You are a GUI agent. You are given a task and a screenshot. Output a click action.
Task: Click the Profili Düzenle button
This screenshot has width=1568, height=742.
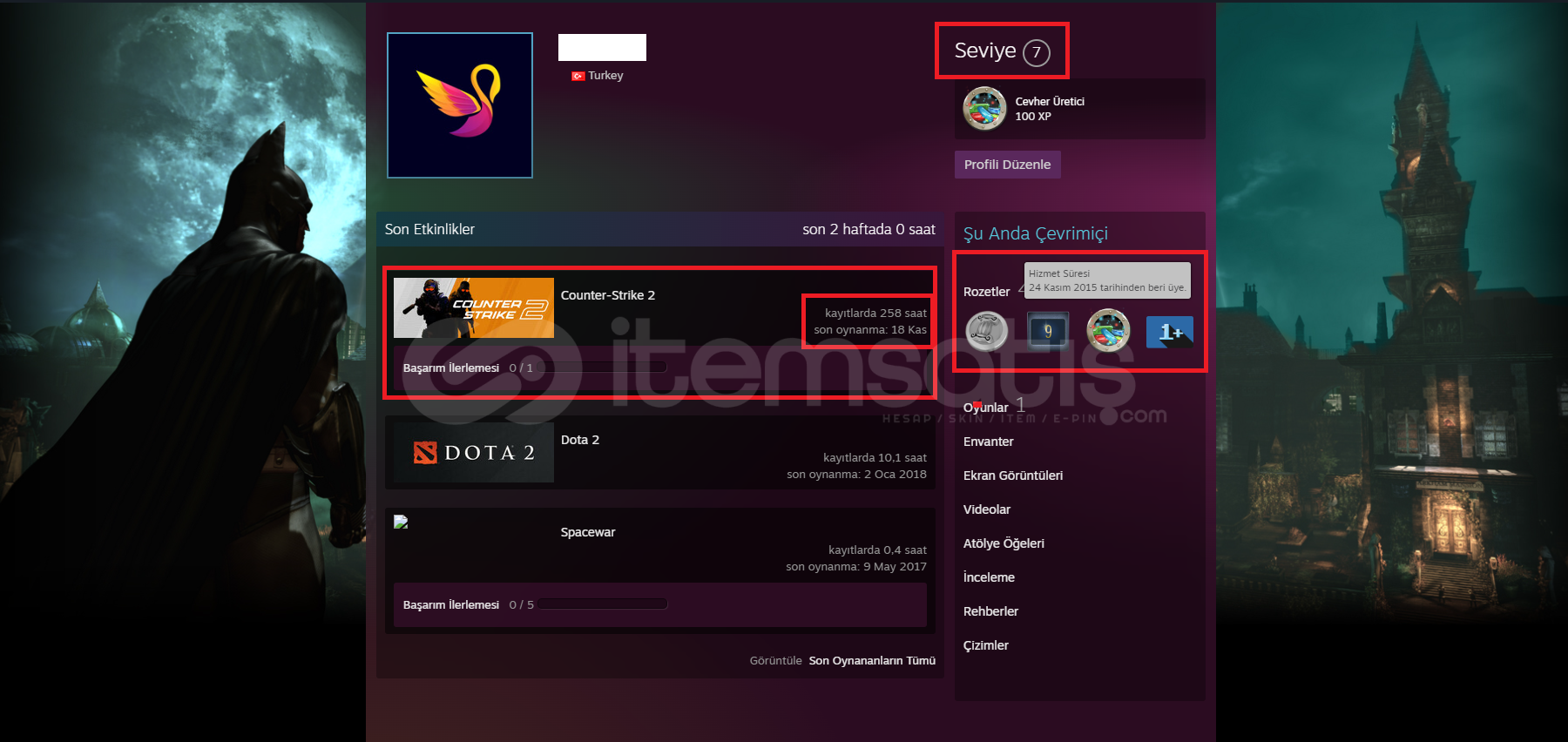coord(1007,165)
